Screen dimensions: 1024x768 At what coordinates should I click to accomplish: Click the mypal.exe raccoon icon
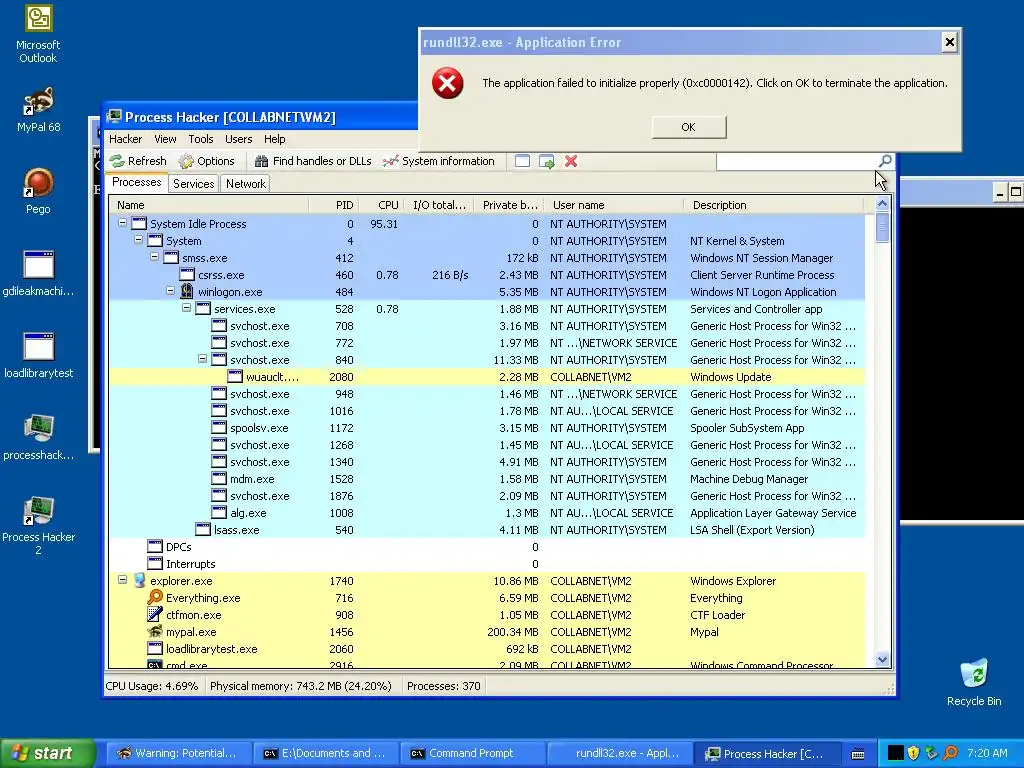pos(155,631)
